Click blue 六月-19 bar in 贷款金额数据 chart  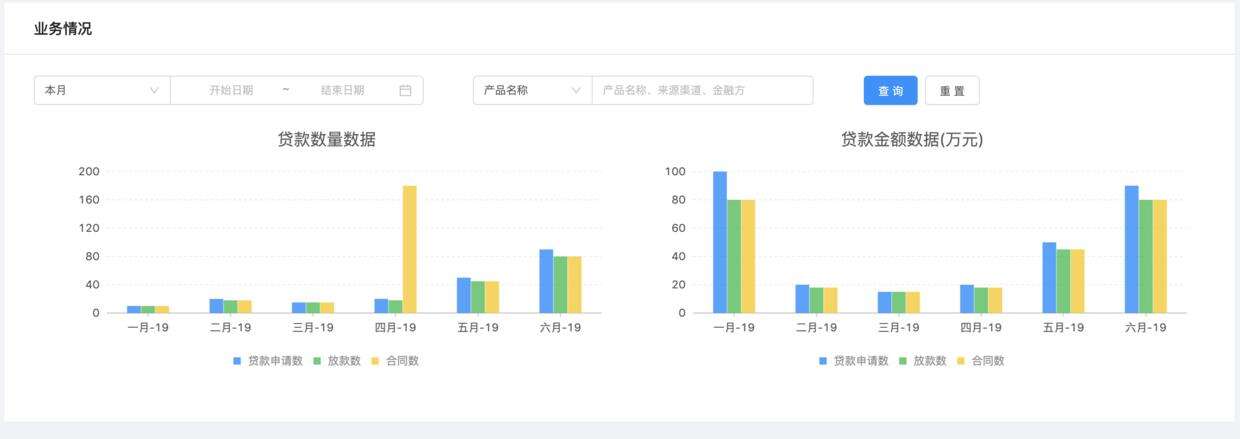coord(1131,249)
